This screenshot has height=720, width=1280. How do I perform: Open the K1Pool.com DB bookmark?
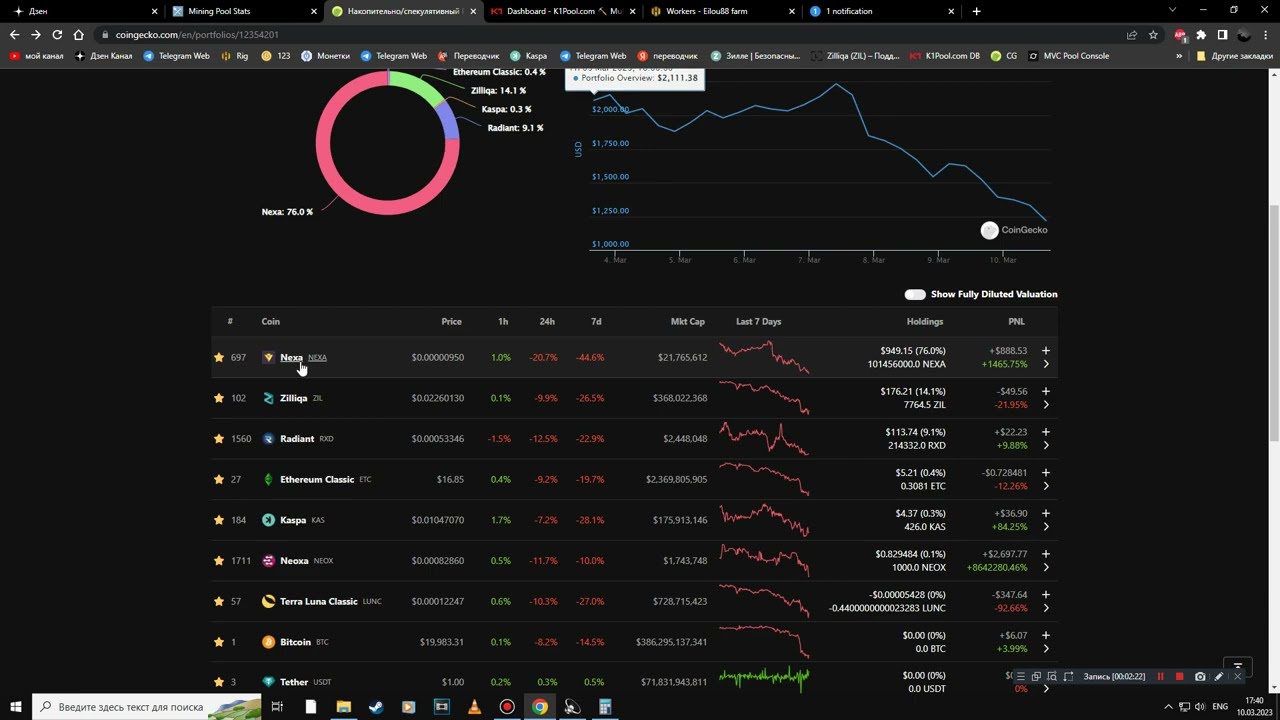(x=945, y=56)
